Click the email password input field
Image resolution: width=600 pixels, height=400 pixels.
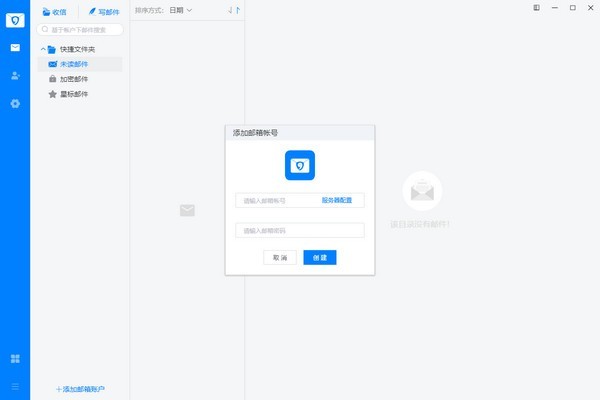(x=300, y=230)
